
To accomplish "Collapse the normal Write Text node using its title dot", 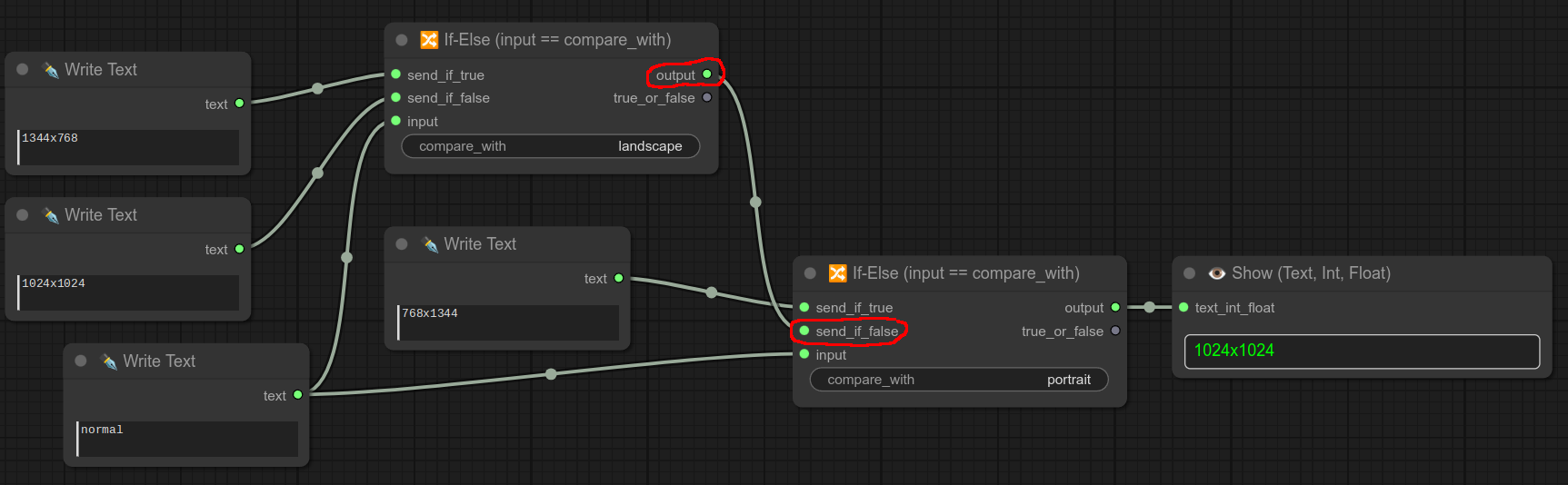I will [81, 361].
